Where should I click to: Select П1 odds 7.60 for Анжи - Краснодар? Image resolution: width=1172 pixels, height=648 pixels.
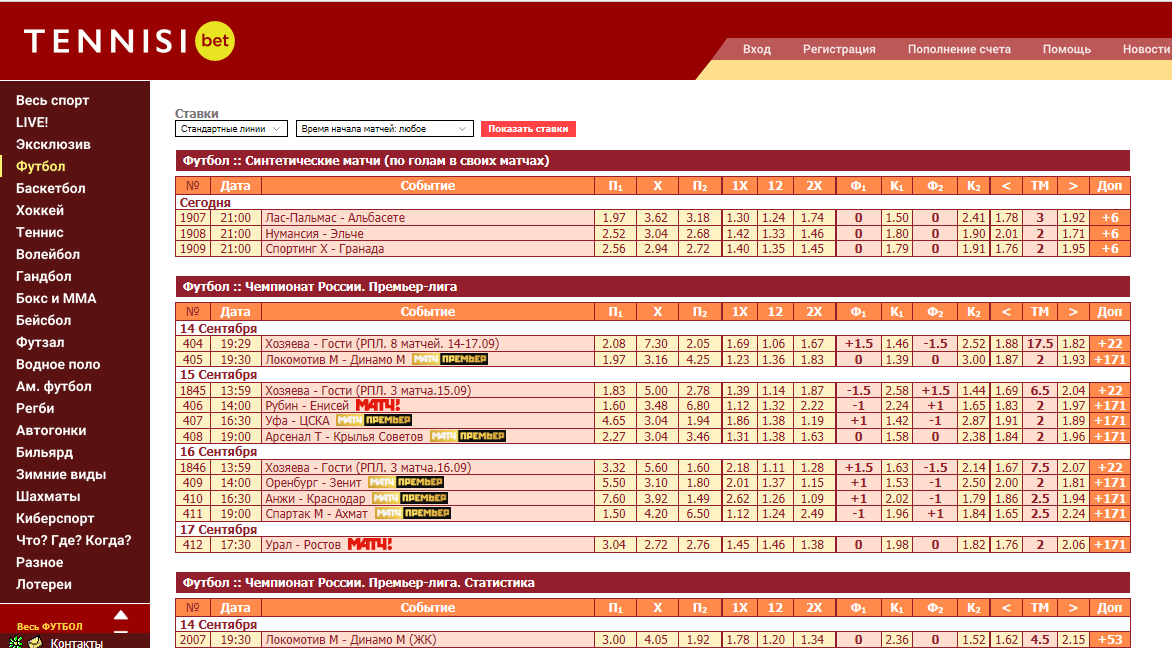pyautogui.click(x=614, y=499)
